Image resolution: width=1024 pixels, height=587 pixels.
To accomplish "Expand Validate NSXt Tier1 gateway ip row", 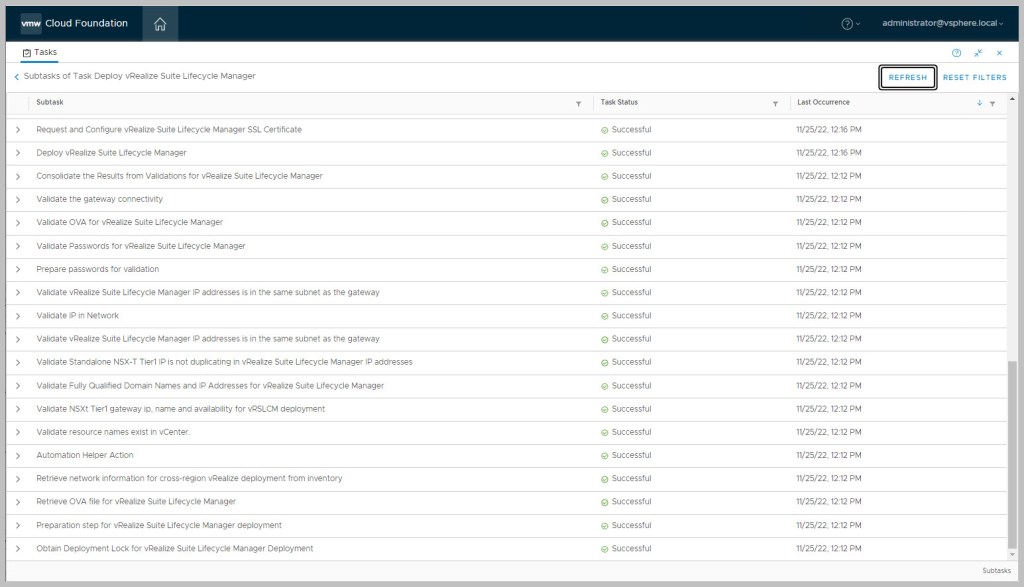I will (18, 409).
